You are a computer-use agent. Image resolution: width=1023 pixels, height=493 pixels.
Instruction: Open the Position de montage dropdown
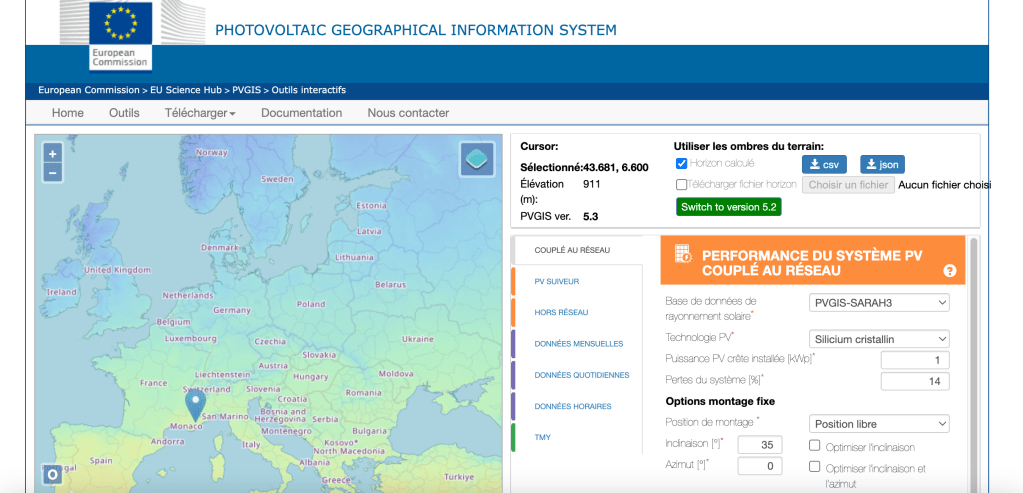coord(879,424)
